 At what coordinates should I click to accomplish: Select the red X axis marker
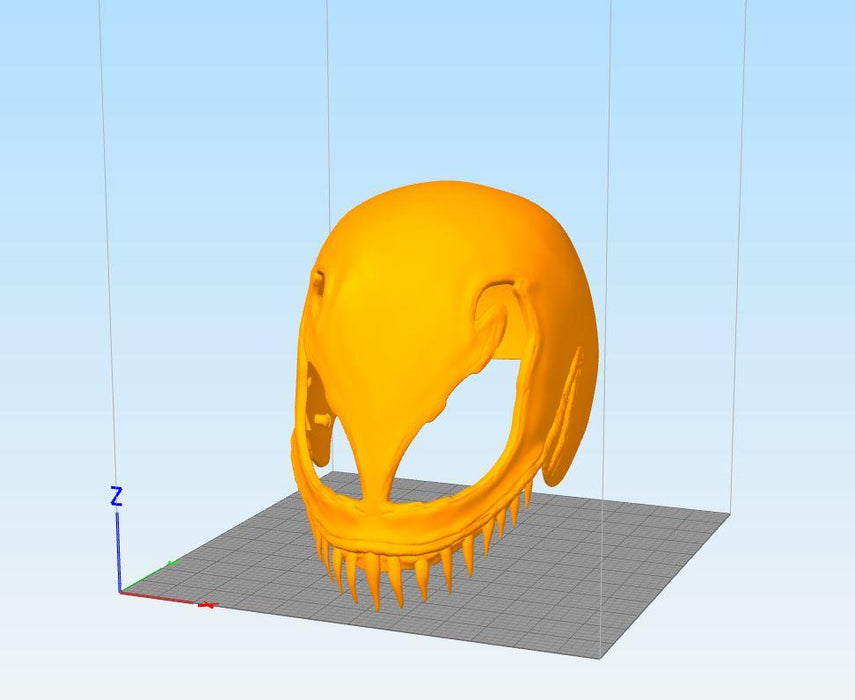click(x=207, y=605)
